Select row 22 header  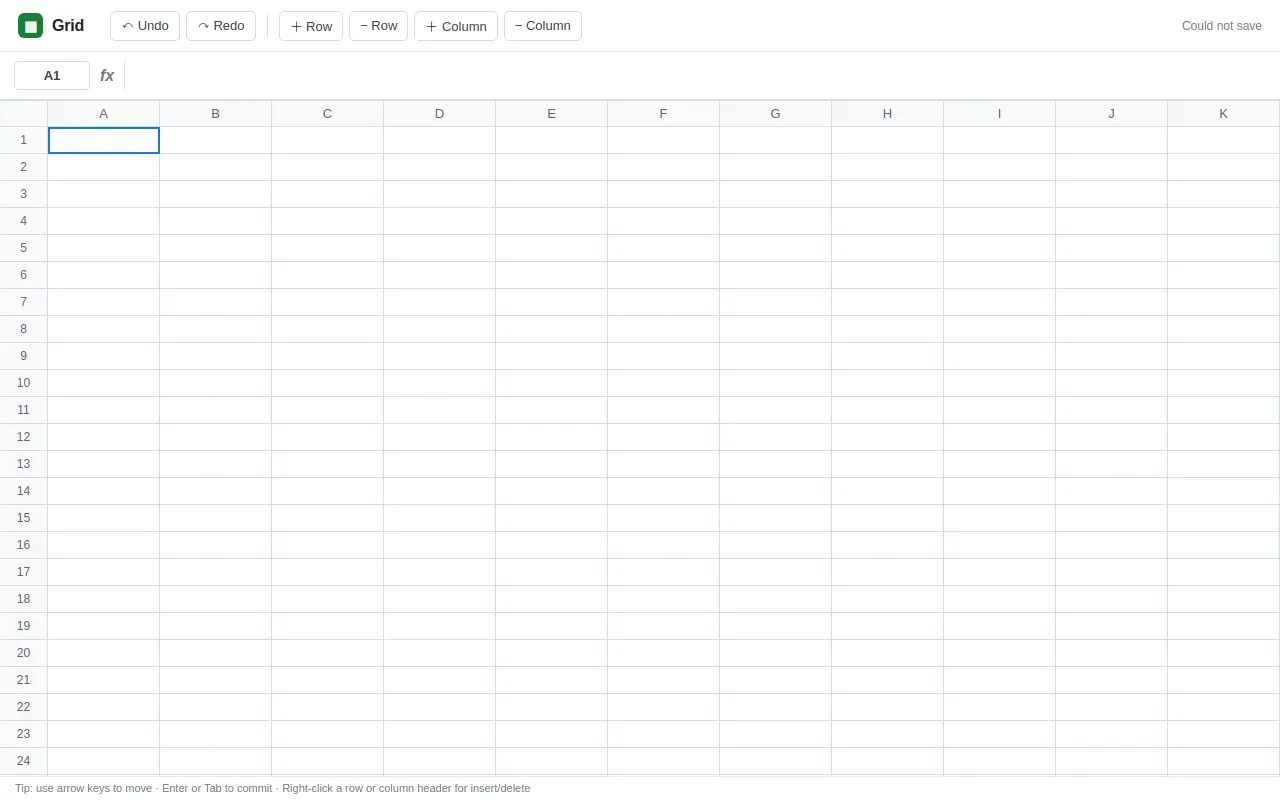[24, 707]
